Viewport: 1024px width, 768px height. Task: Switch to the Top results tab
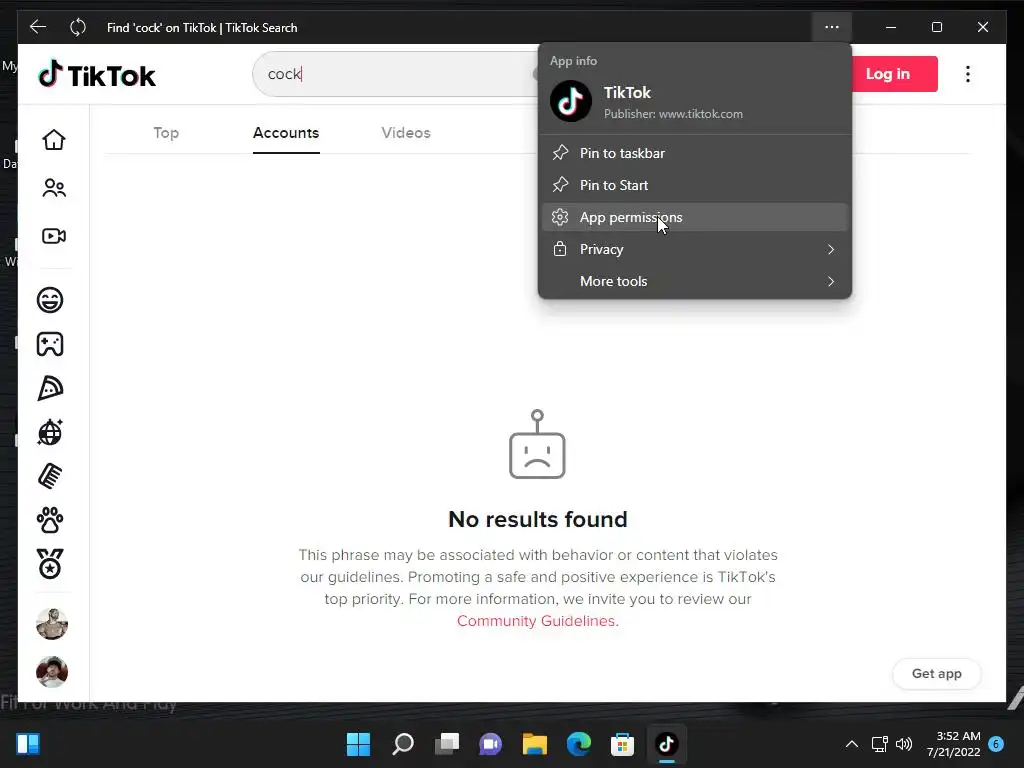coord(166,133)
